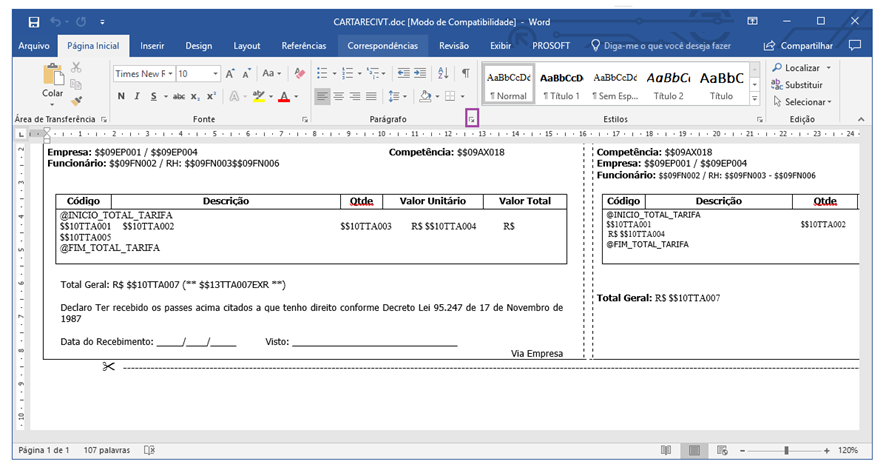Viewport: 886px width, 473px height.
Task: Click Substituir replace button
Action: (x=797, y=85)
